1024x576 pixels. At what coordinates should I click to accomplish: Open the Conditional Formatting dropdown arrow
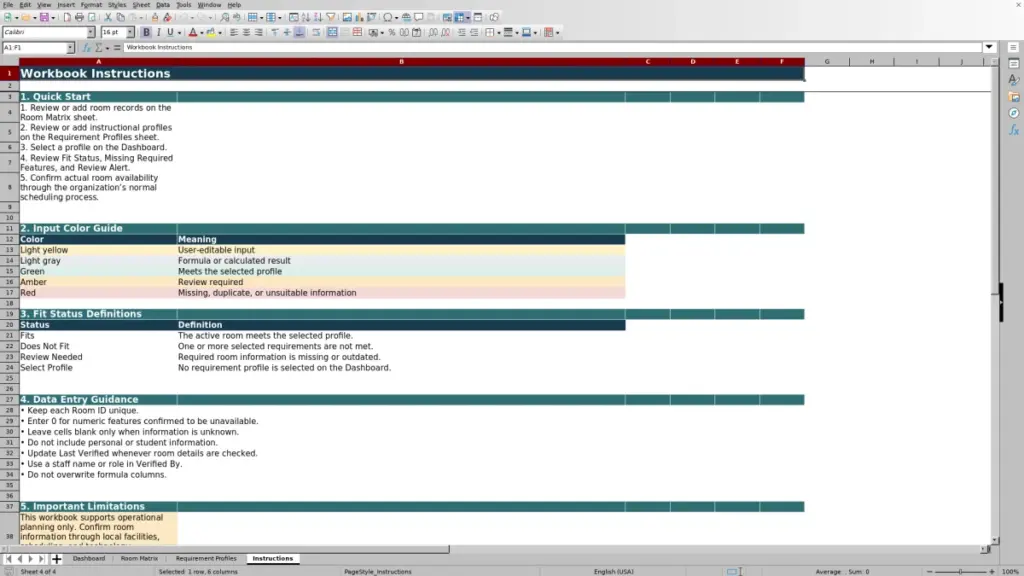click(557, 33)
